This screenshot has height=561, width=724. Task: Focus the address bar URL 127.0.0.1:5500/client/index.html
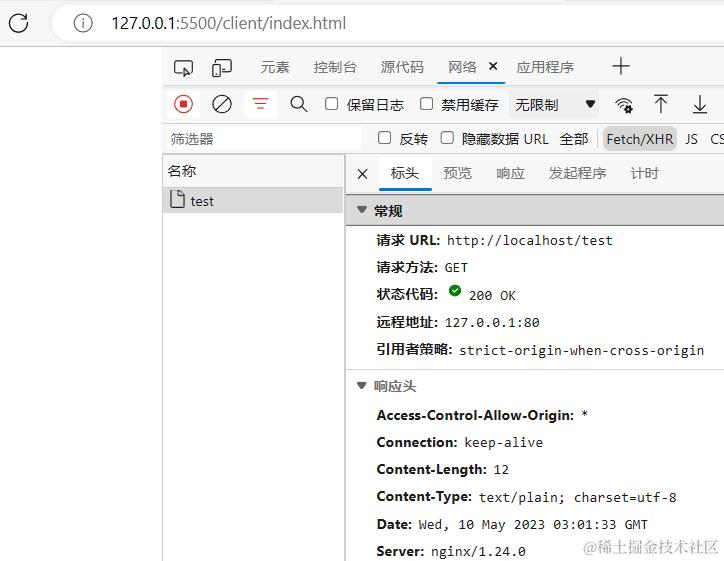point(229,23)
